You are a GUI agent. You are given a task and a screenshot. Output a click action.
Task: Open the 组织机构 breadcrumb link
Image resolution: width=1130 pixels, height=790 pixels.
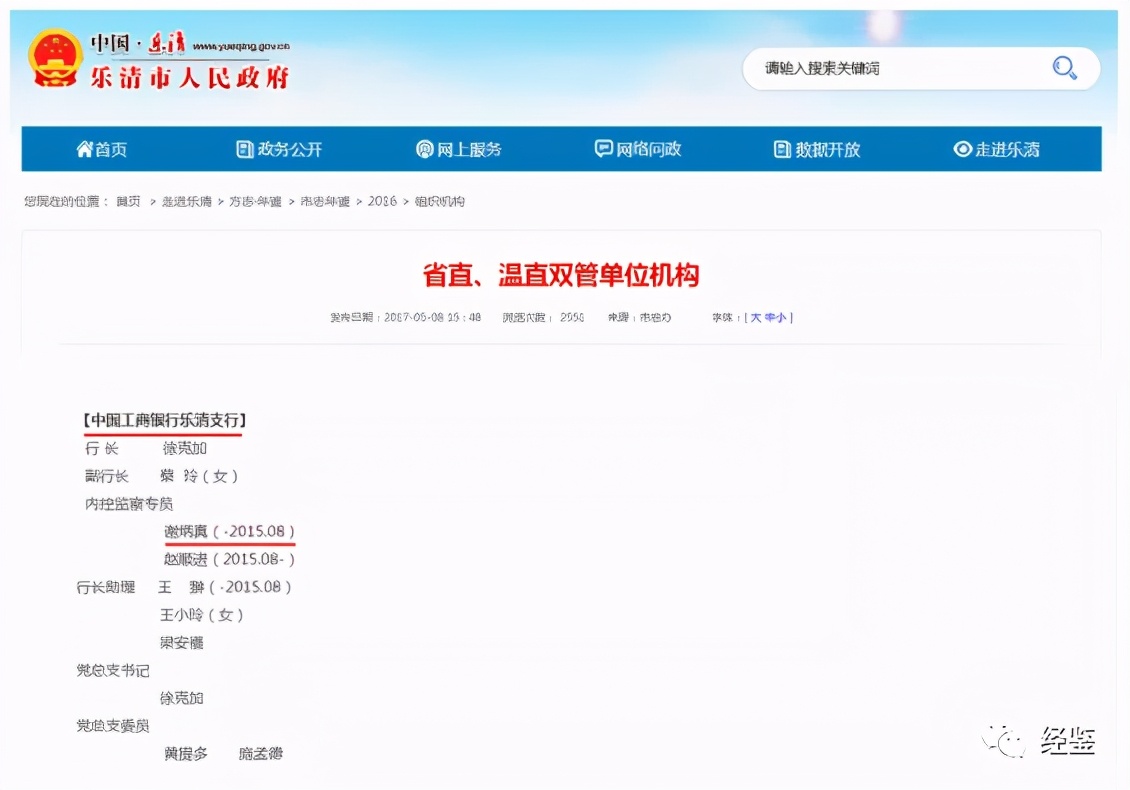click(x=441, y=201)
